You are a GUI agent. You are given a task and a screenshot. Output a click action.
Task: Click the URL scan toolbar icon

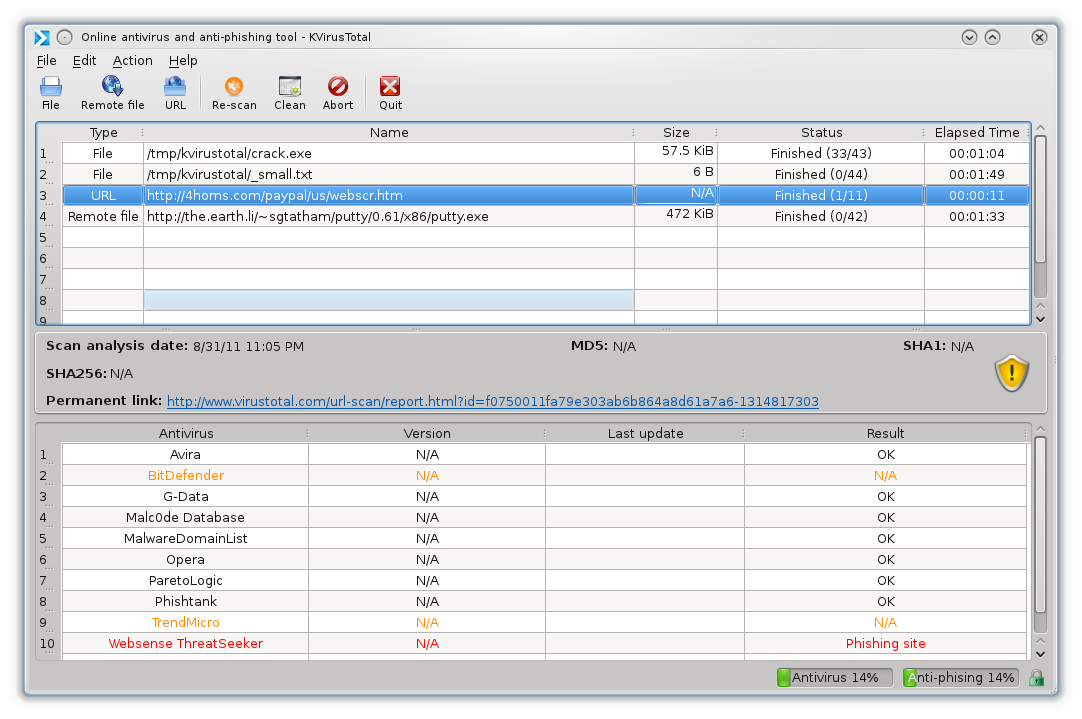click(x=175, y=93)
